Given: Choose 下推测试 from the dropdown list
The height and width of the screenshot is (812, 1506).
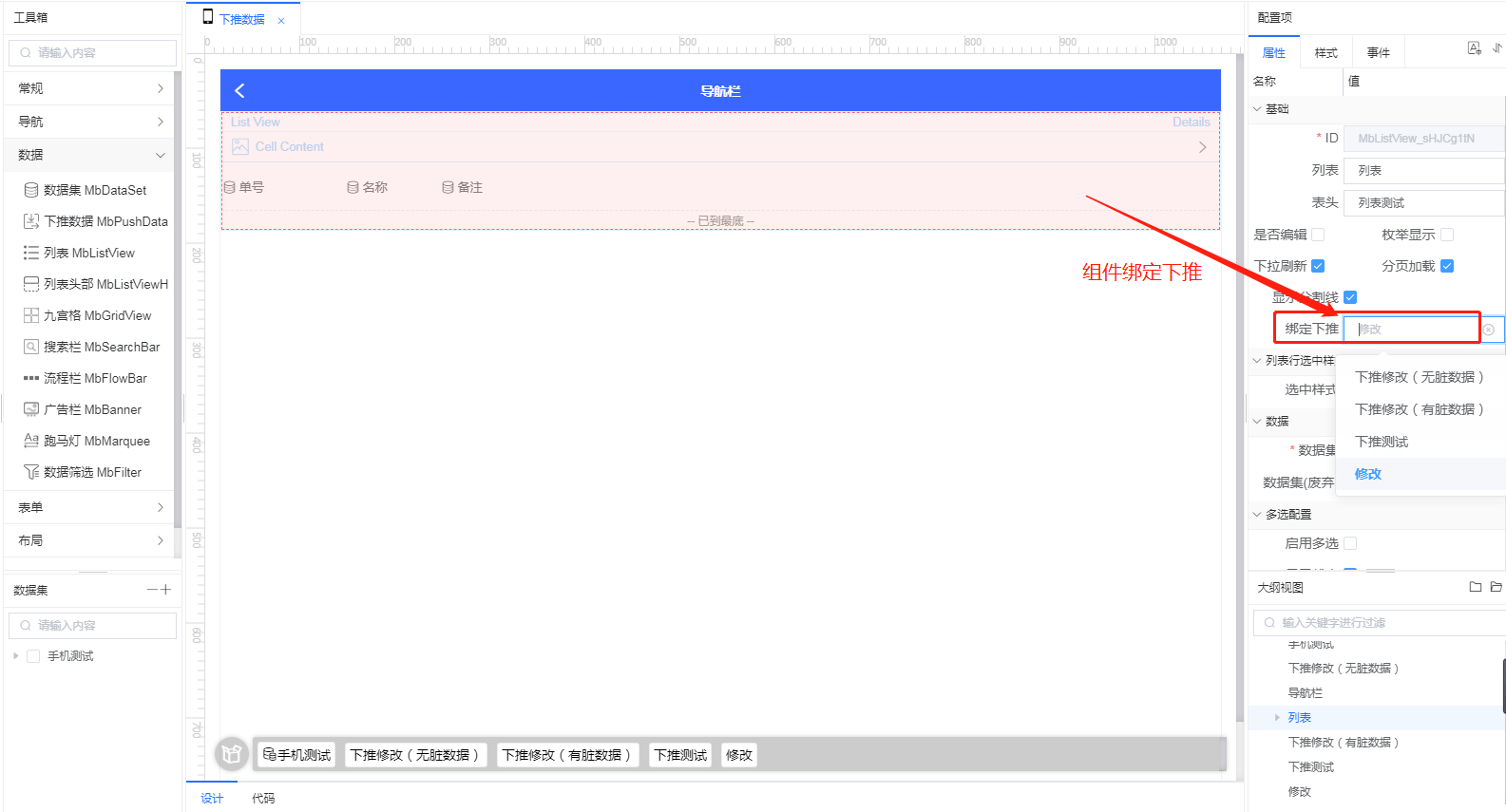Looking at the screenshot, I should pos(1382,442).
